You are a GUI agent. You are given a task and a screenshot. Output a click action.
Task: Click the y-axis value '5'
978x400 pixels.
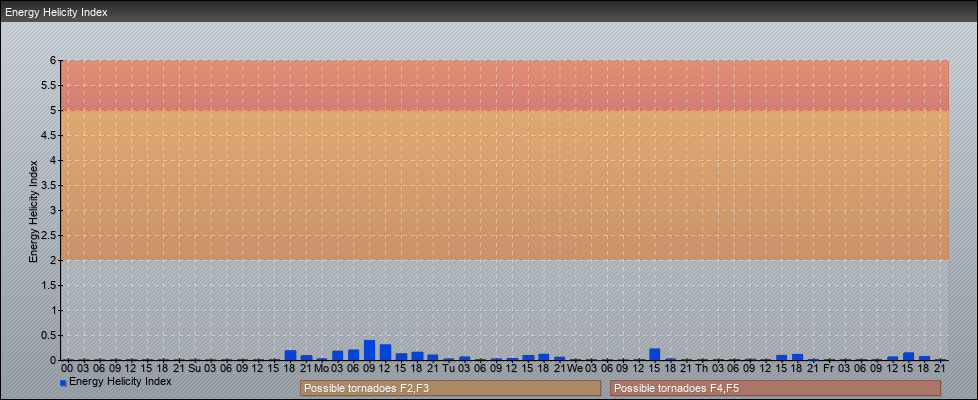click(53, 110)
